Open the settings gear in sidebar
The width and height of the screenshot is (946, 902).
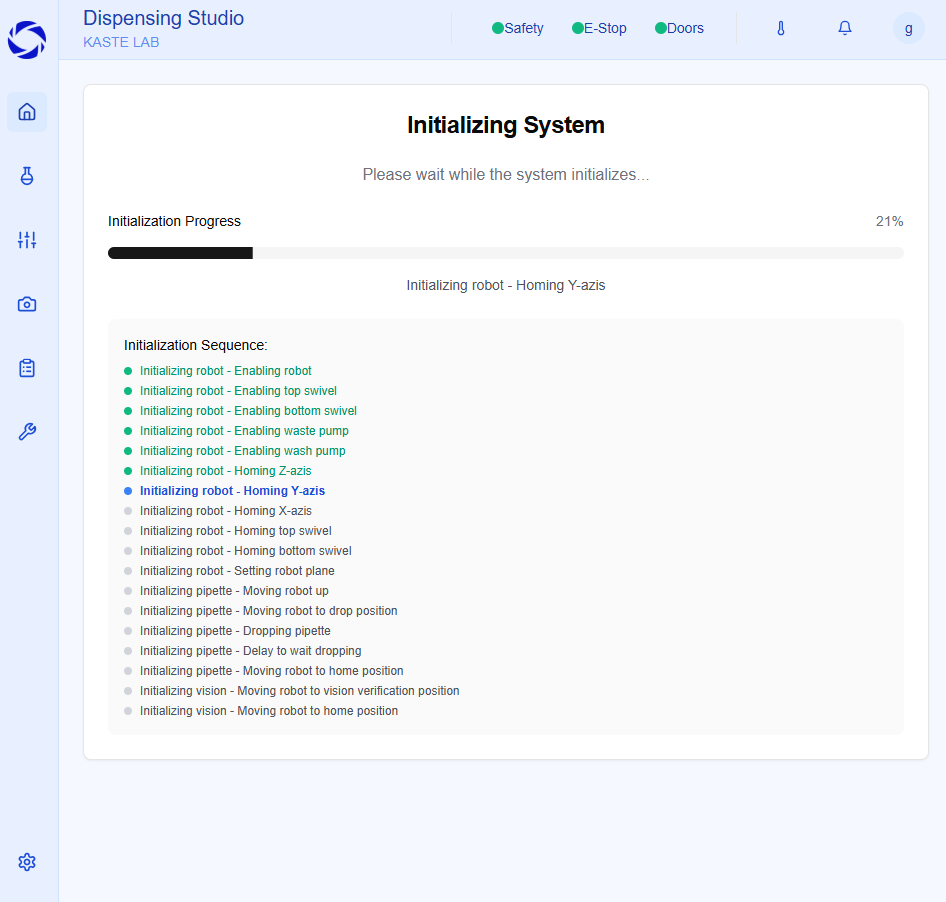(27, 862)
